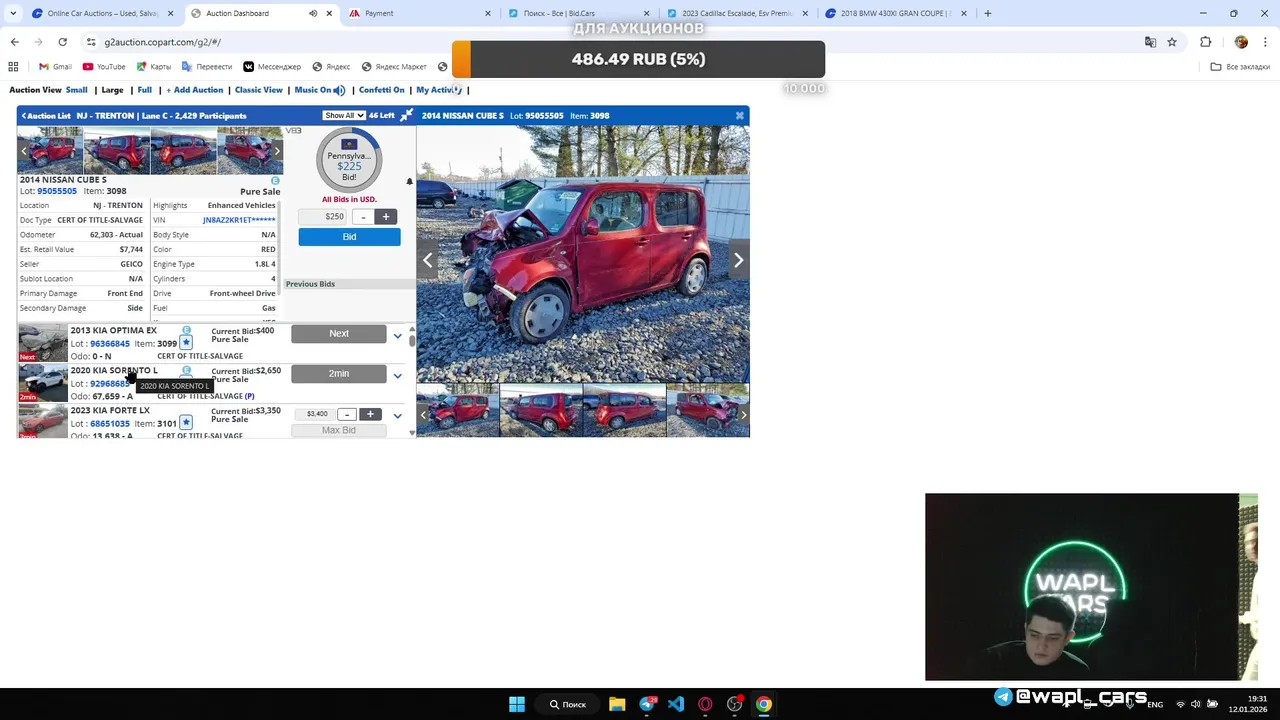
Task: Expand 2013 Kia Optima EX row chevron
Action: click(x=397, y=336)
